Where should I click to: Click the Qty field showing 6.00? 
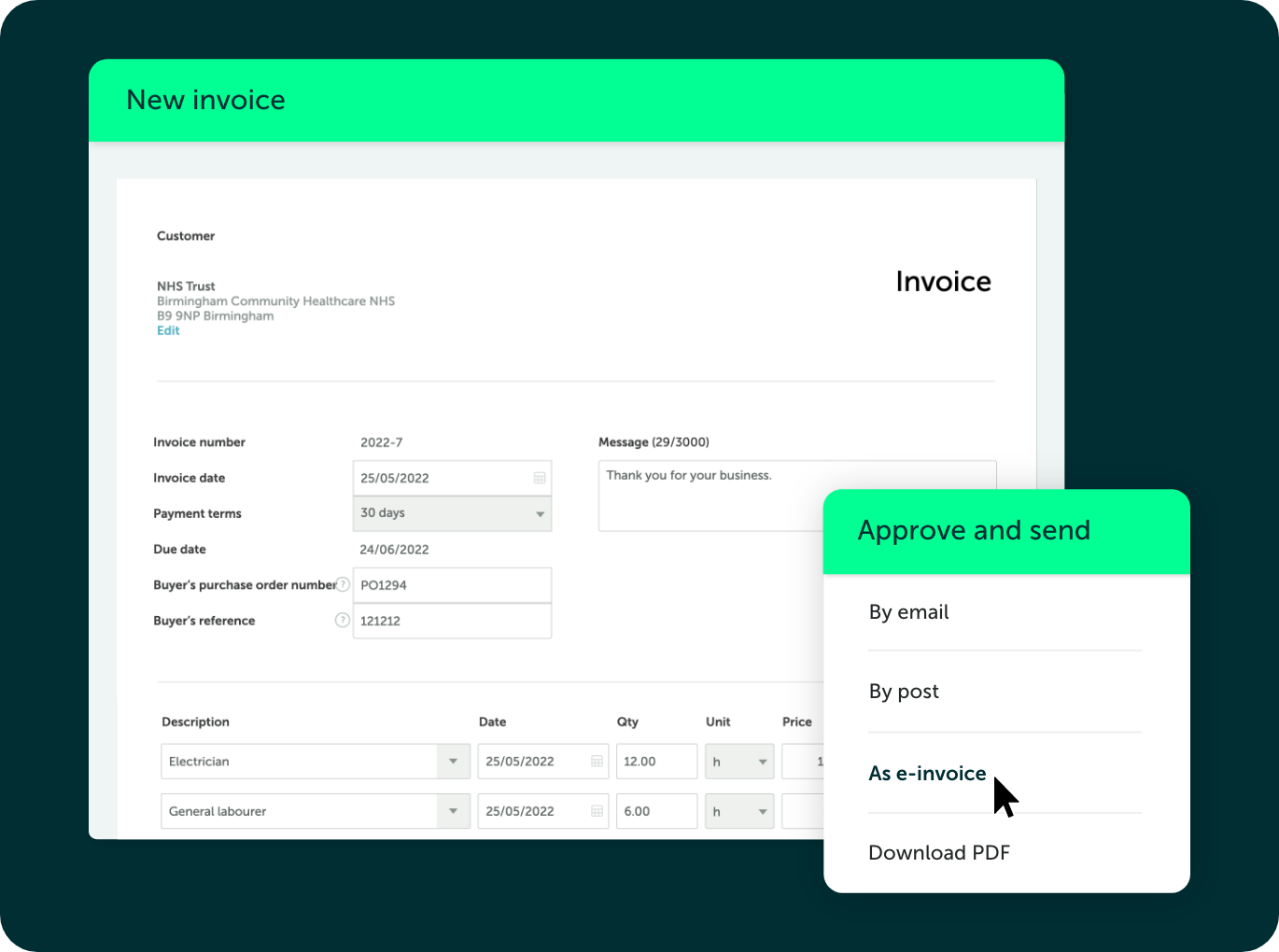coord(656,810)
